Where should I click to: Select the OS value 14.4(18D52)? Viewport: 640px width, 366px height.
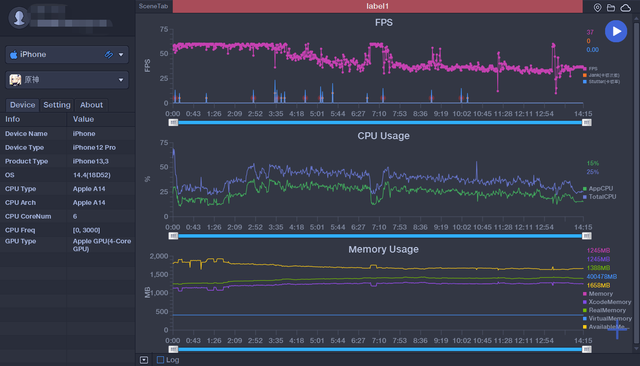click(91, 175)
